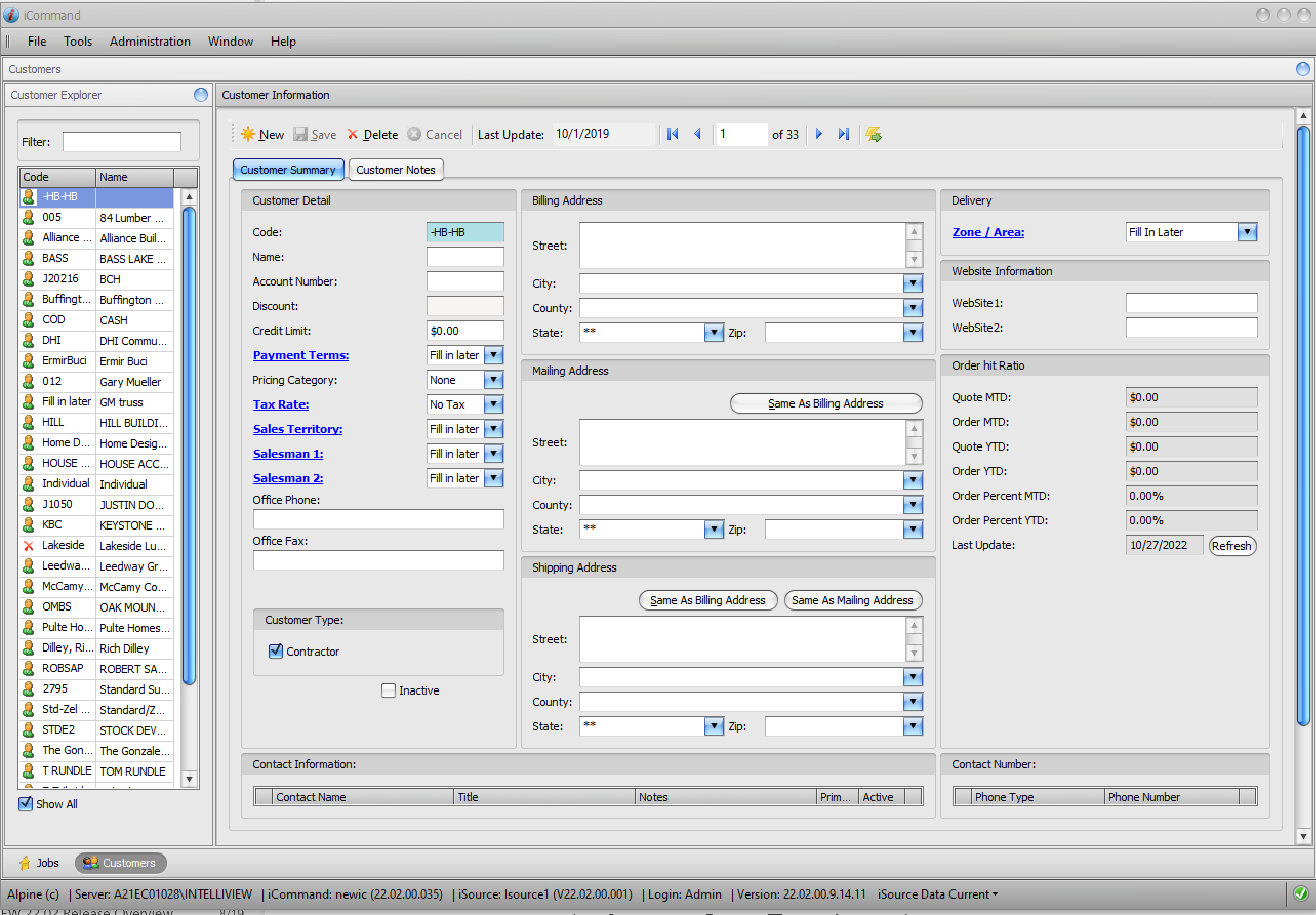Jump to last customer record
Viewport: 1316px width, 915px height.
coord(843,134)
